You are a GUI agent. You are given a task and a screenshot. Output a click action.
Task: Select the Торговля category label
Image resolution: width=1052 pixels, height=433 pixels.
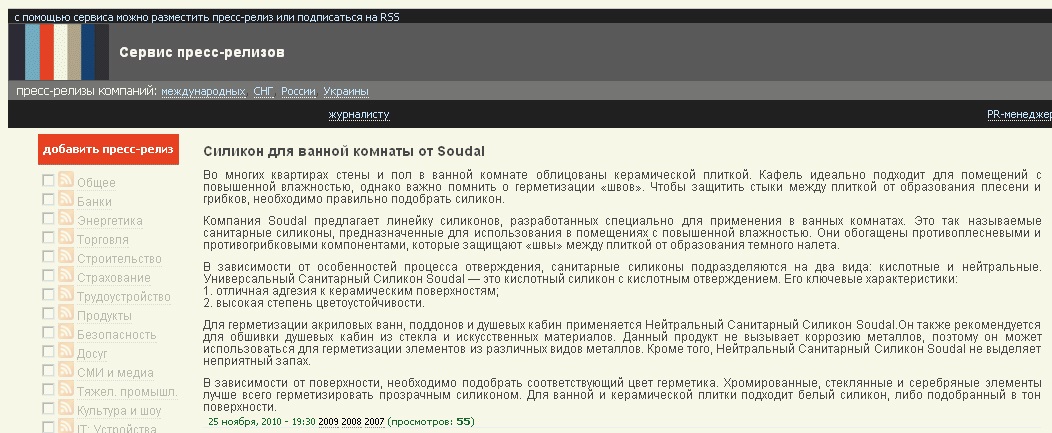(103, 240)
